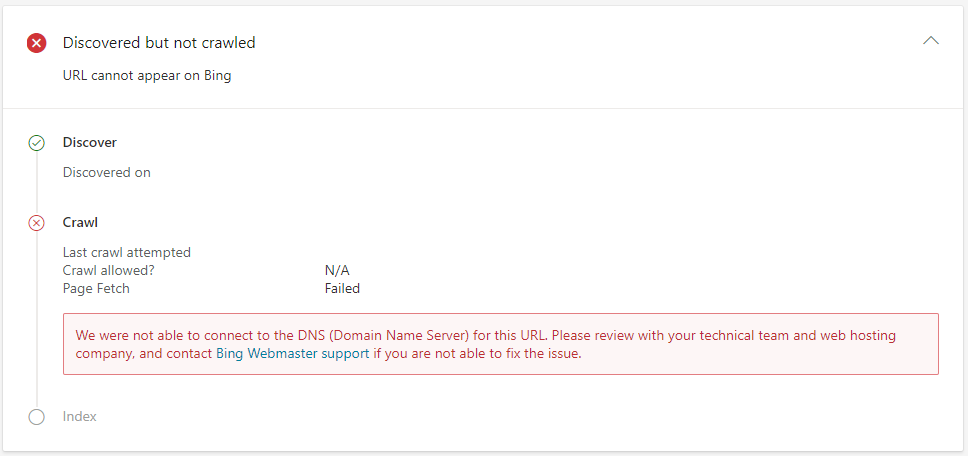Viewport: 968px width, 456px height.
Task: Click the Crawl allowed? label
Action: pos(109,270)
